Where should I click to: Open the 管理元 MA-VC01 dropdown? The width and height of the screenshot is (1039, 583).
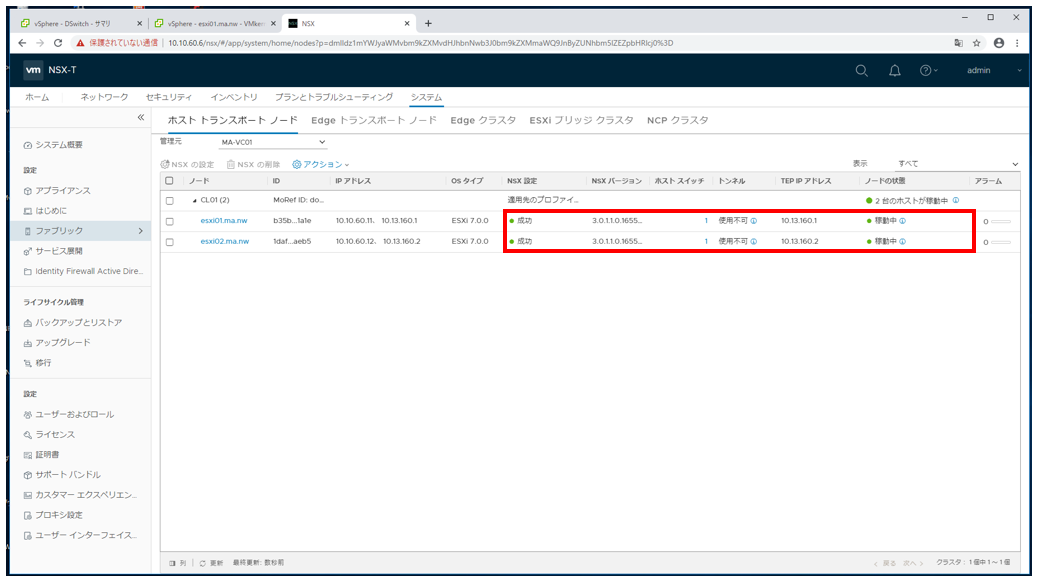[272, 142]
